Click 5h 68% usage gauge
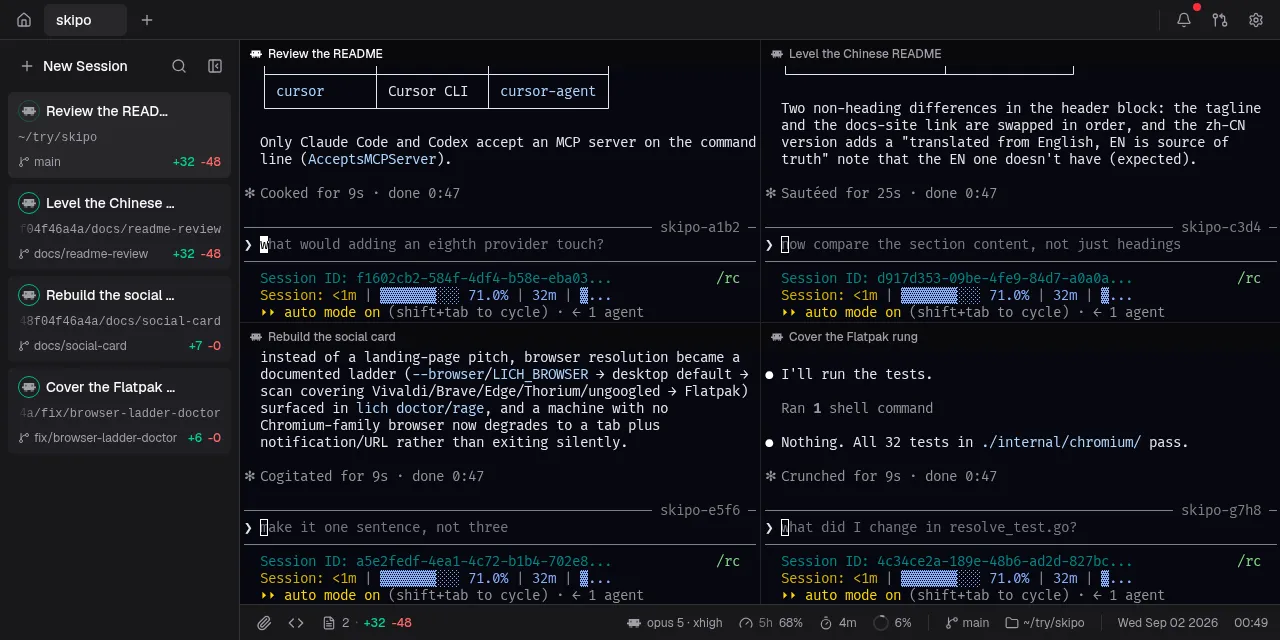Image resolution: width=1280 pixels, height=640 pixels. coord(770,623)
